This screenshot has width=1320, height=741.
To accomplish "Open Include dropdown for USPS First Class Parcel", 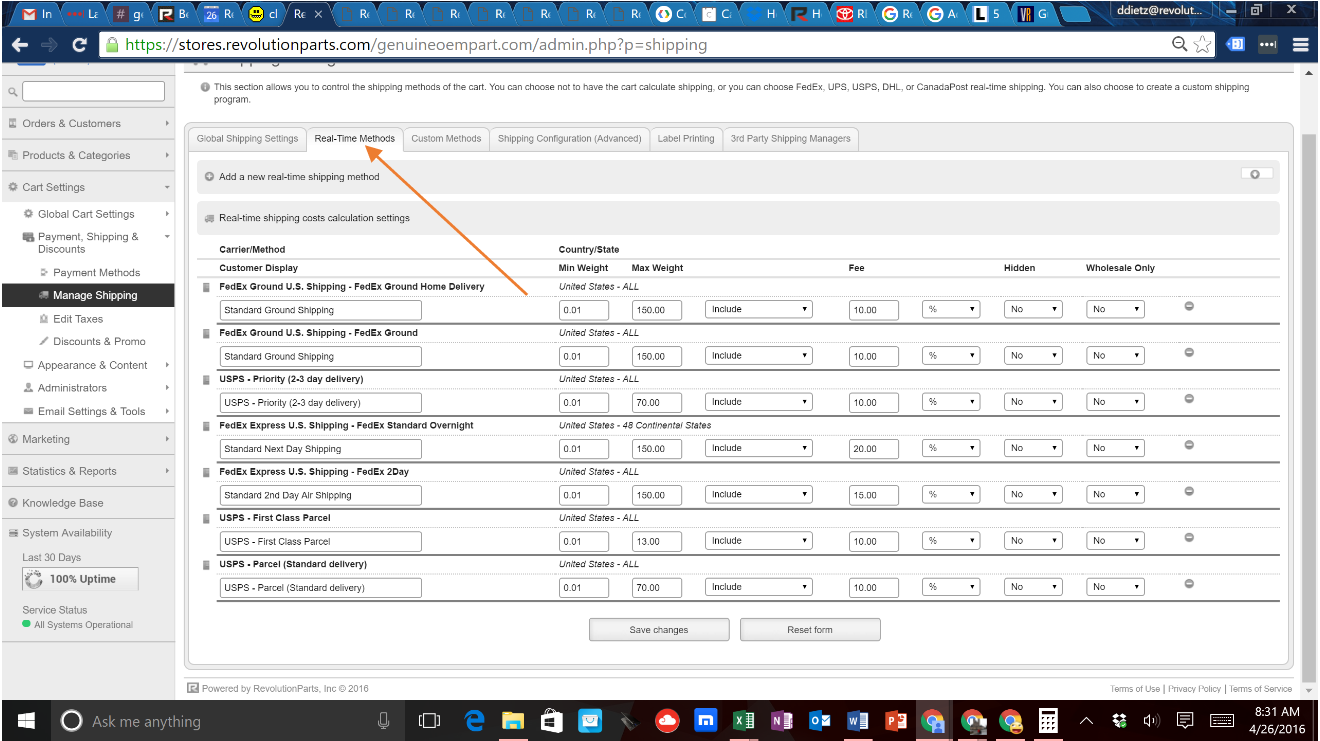I will coord(759,541).
